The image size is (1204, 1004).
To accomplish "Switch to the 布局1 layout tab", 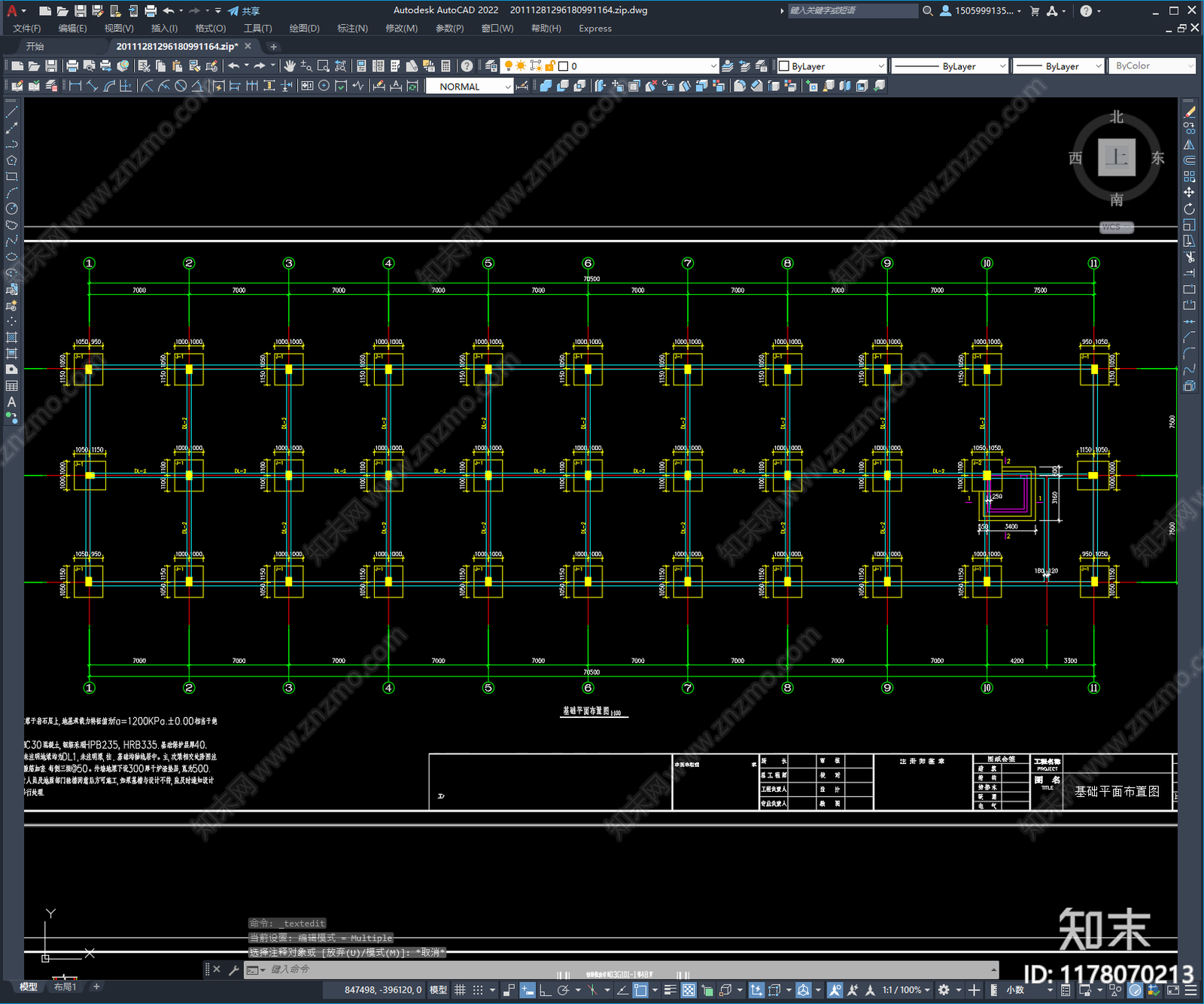I will (x=65, y=987).
